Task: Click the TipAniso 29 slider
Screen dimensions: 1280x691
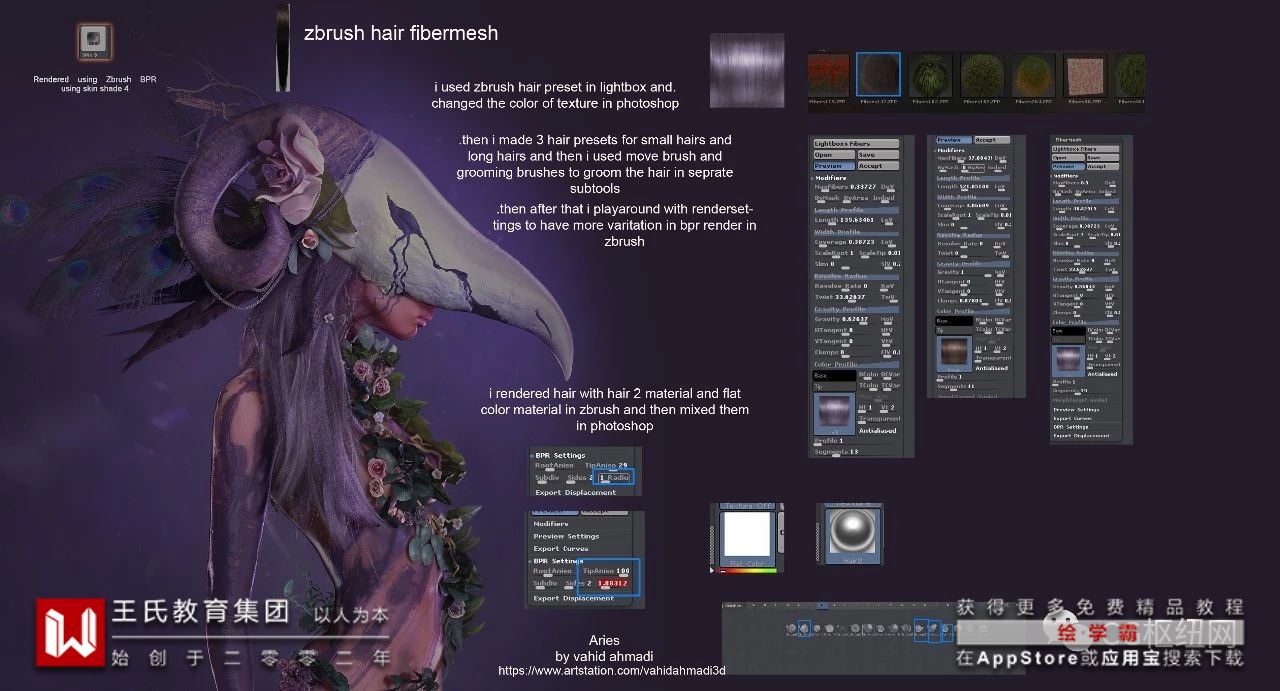Action: 607,465
